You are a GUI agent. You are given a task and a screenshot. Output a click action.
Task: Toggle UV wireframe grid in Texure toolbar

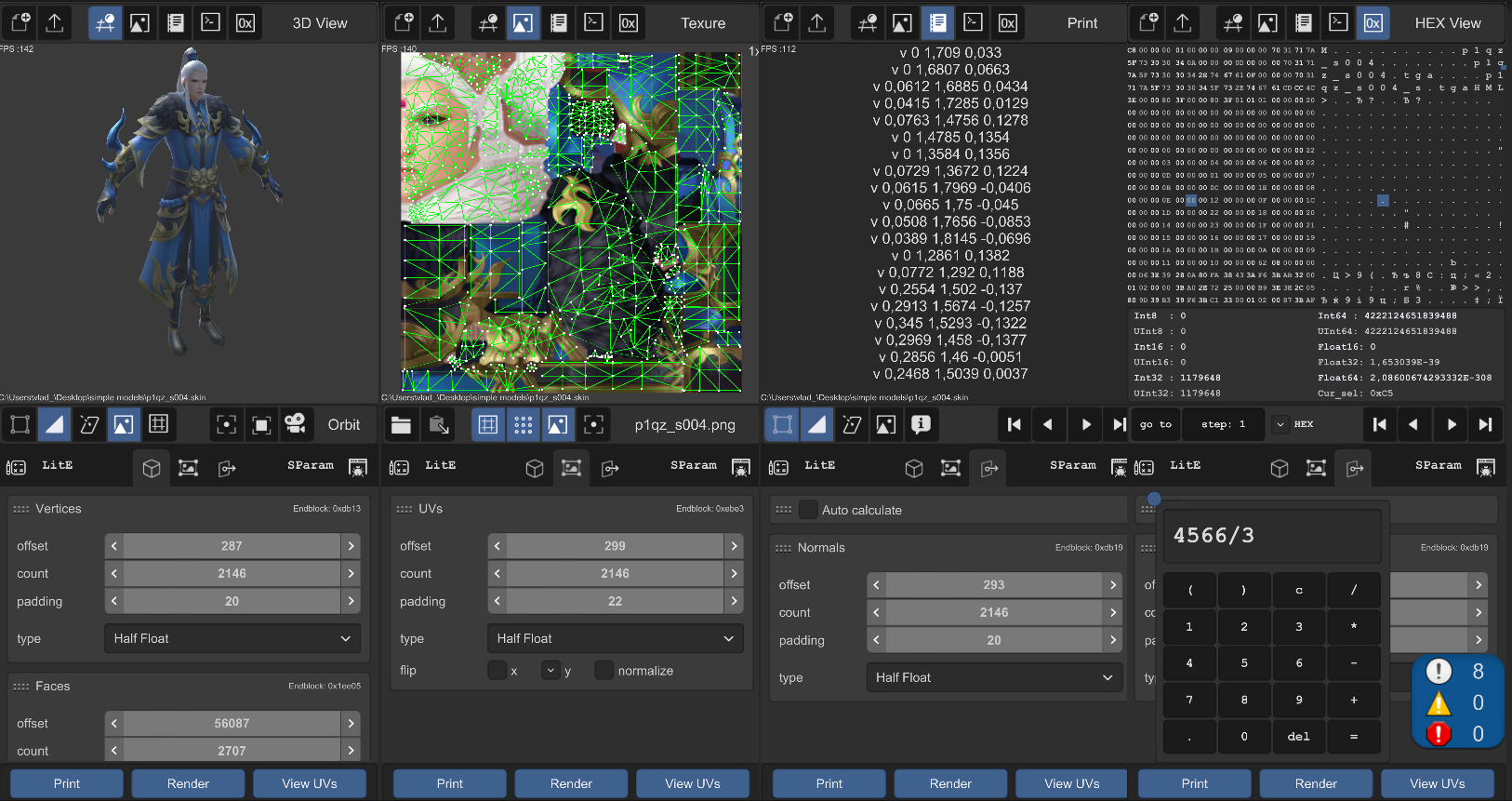coord(488,425)
